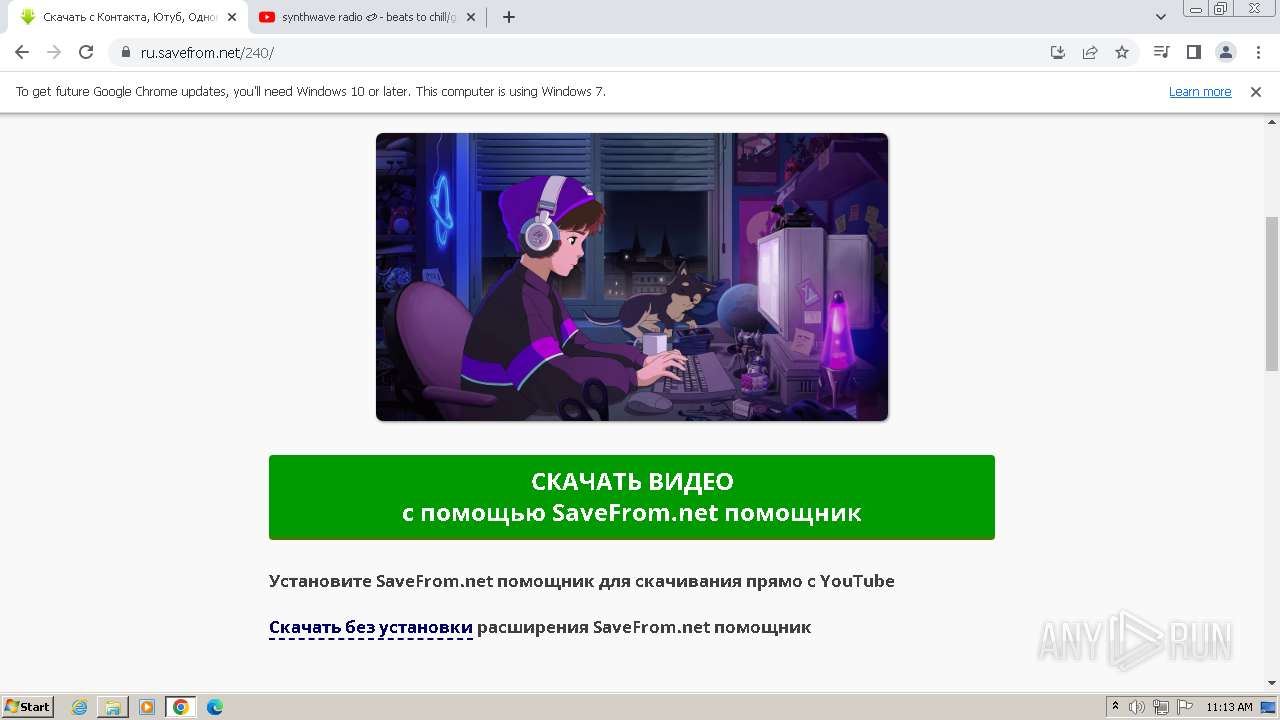
Task: Launch Microsoft Edge from the taskbar
Action: (x=215, y=707)
